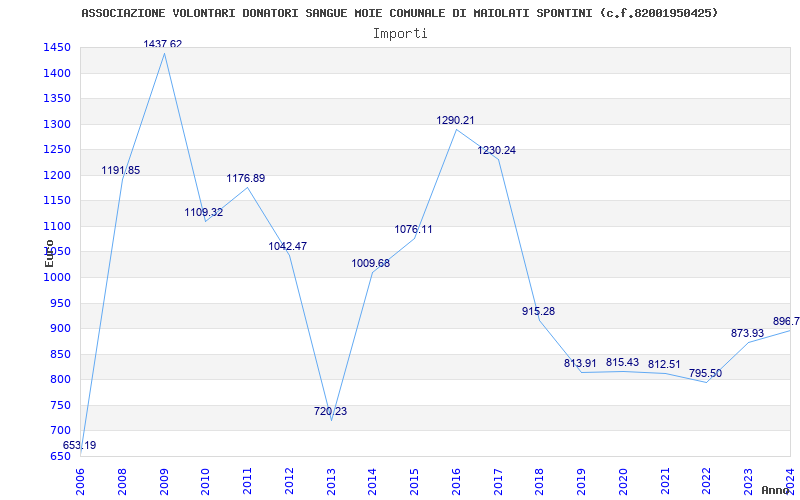Click the 1250 y-axis tick value
This screenshot has height=500, width=800.
(57, 150)
